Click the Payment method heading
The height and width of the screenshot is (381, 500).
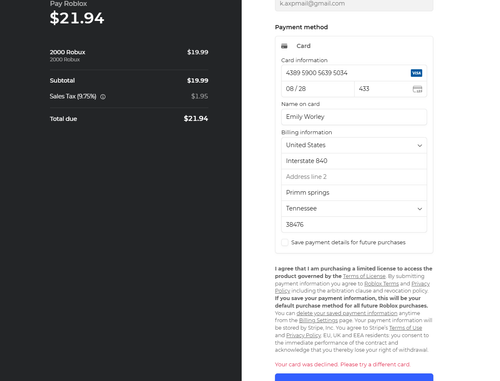tap(301, 27)
